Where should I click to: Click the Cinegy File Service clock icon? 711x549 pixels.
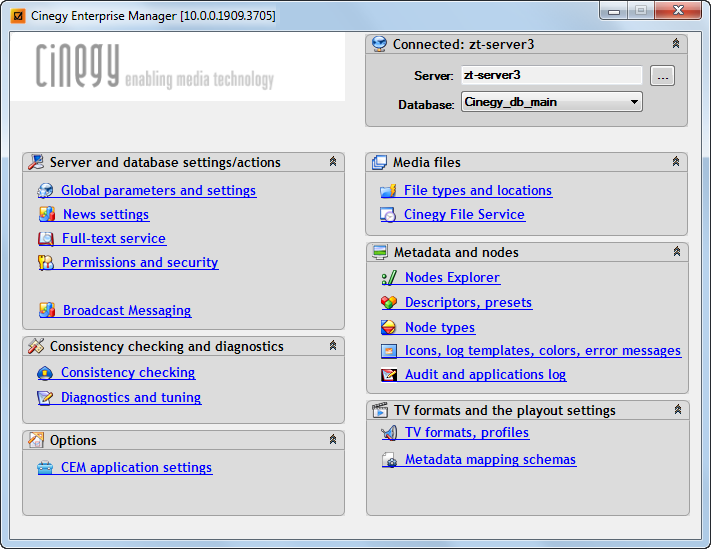[x=389, y=214]
